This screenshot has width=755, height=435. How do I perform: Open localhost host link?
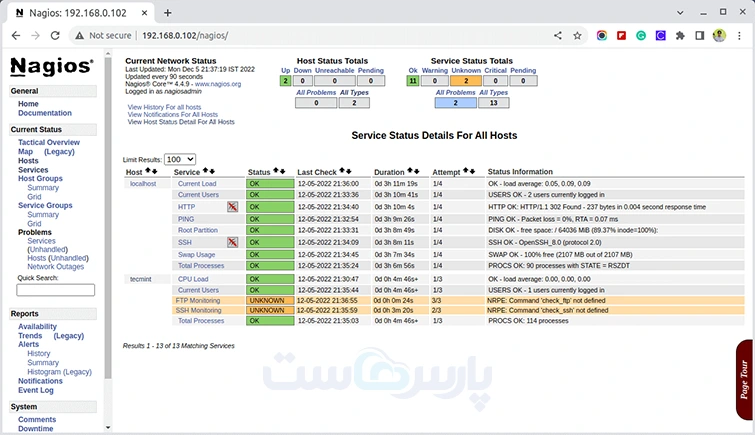point(143,184)
